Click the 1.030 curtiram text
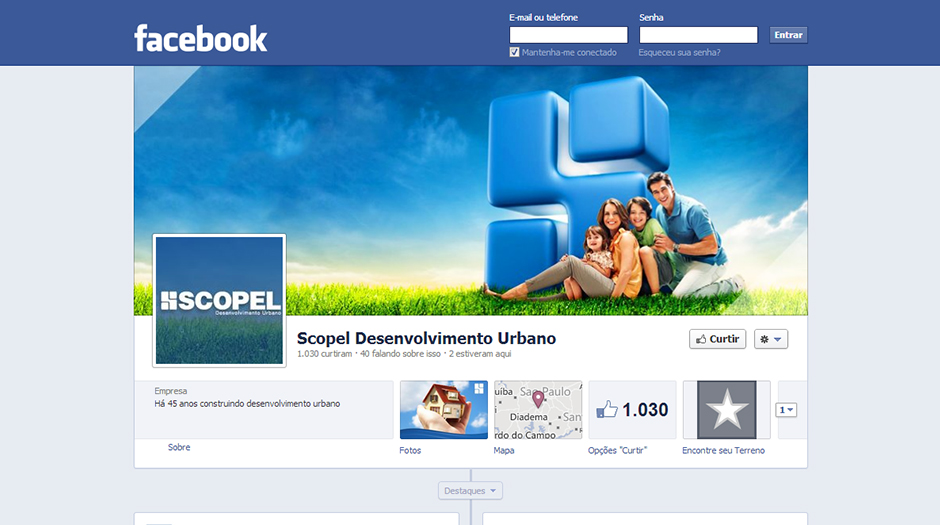Image resolution: width=940 pixels, height=525 pixels. pyautogui.click(x=324, y=354)
